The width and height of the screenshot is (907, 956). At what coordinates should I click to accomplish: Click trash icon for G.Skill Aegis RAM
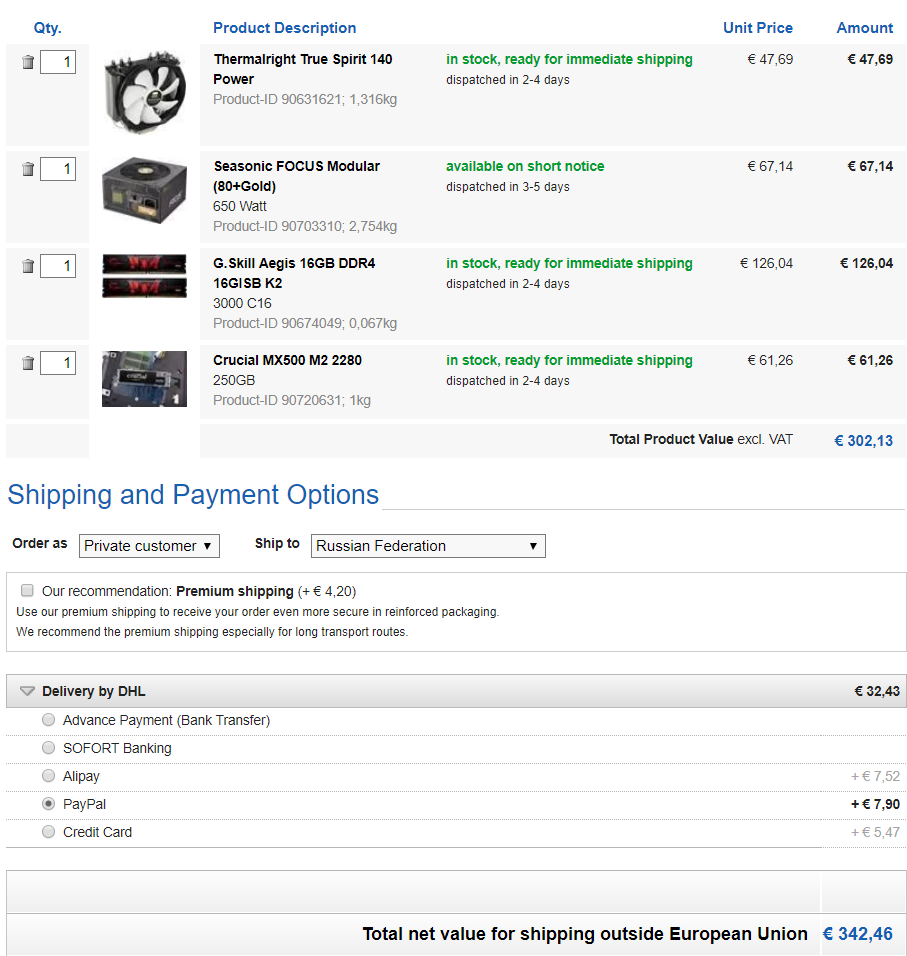point(28,266)
